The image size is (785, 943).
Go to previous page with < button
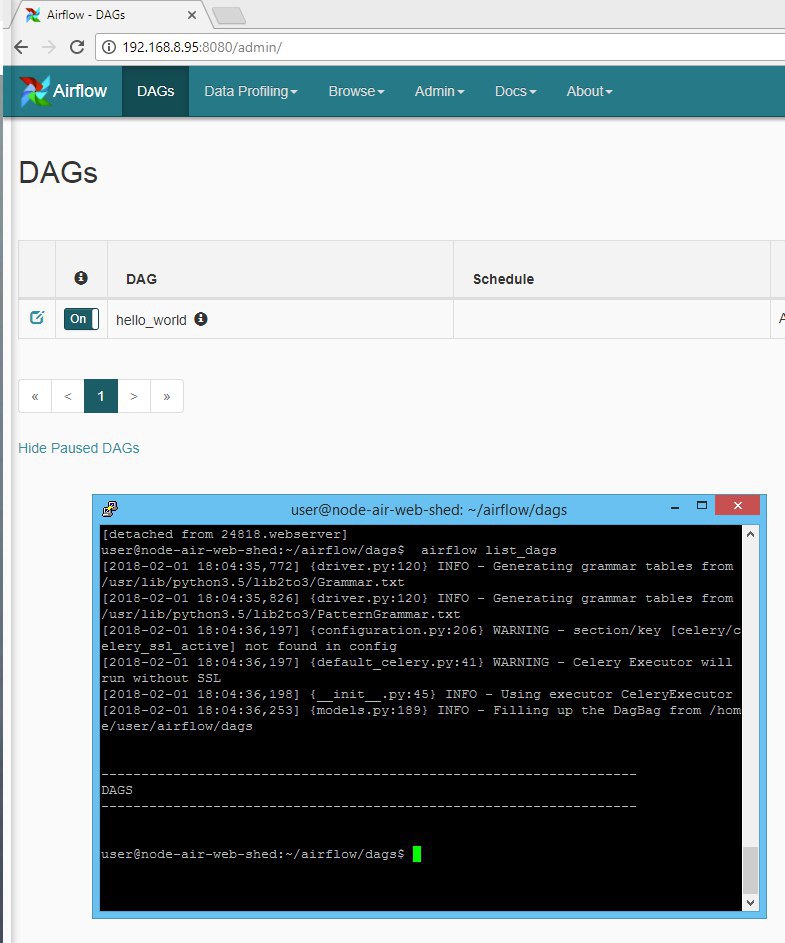click(x=68, y=396)
